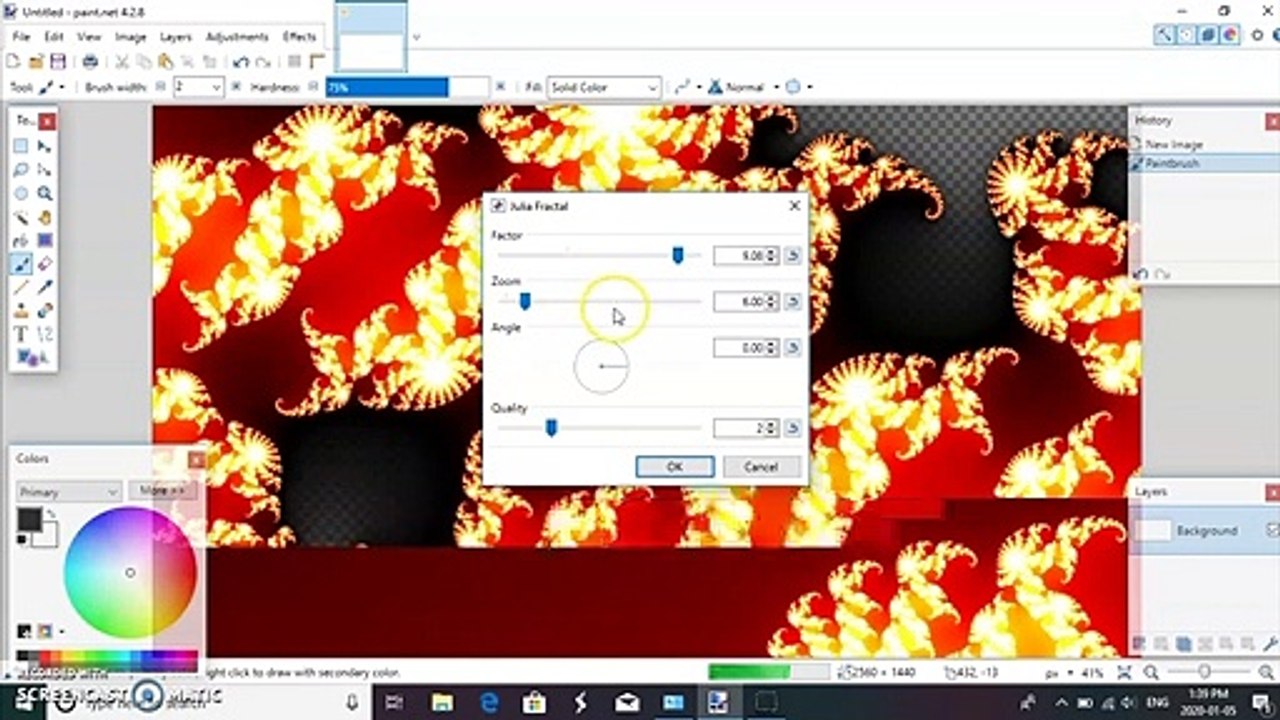Open the Edit menu
The image size is (1280, 720).
point(53,36)
